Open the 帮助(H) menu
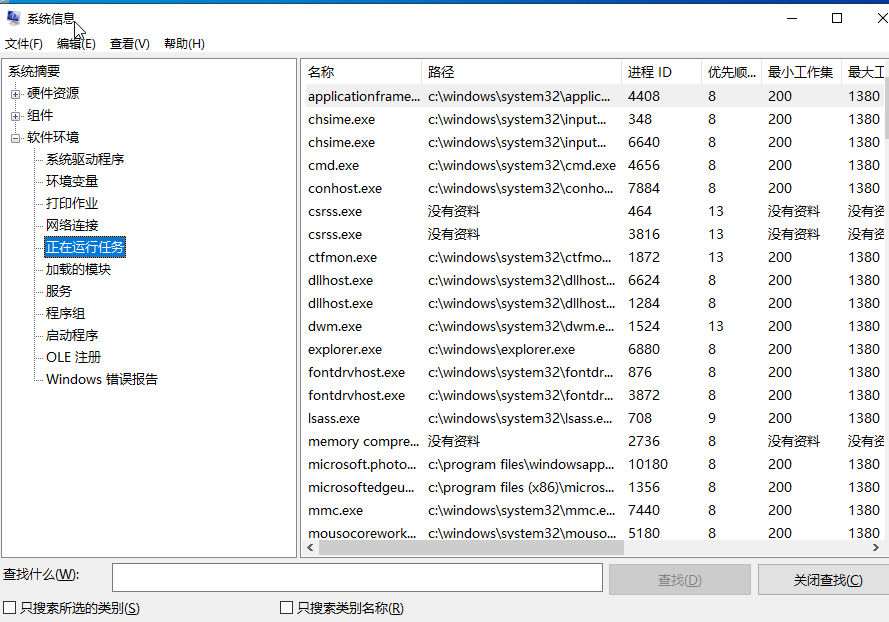The width and height of the screenshot is (889, 622). 184,44
